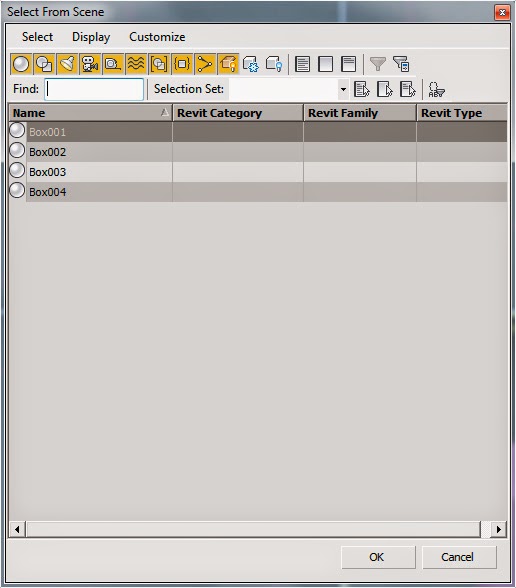This screenshot has width=516, height=588.
Task: Click the Select Invert list icon
Action: (x=348, y=64)
